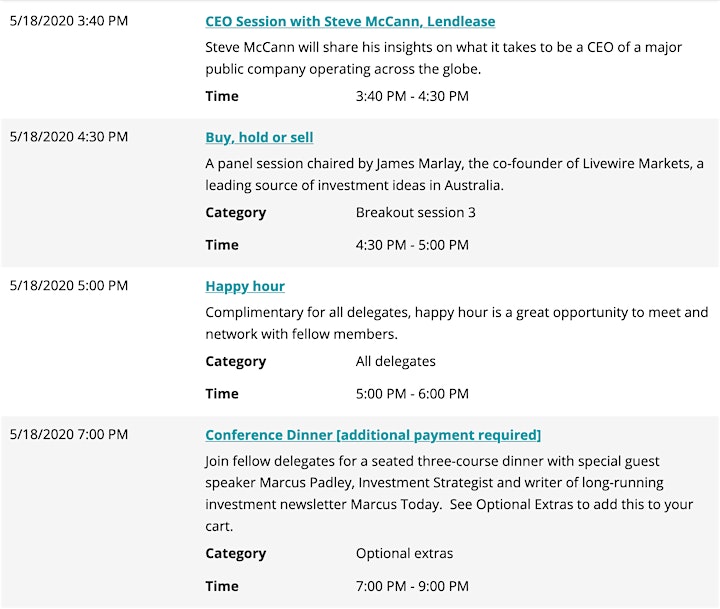The image size is (720, 609).
Task: Open the Happy hour session link
Action: [245, 286]
